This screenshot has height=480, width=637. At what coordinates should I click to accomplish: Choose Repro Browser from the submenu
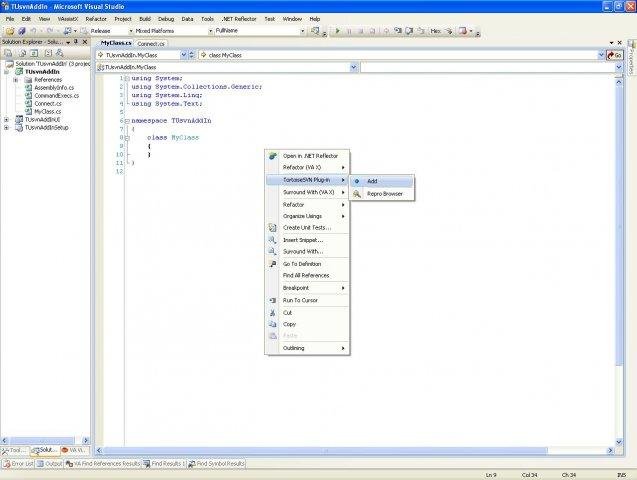[x=381, y=194]
